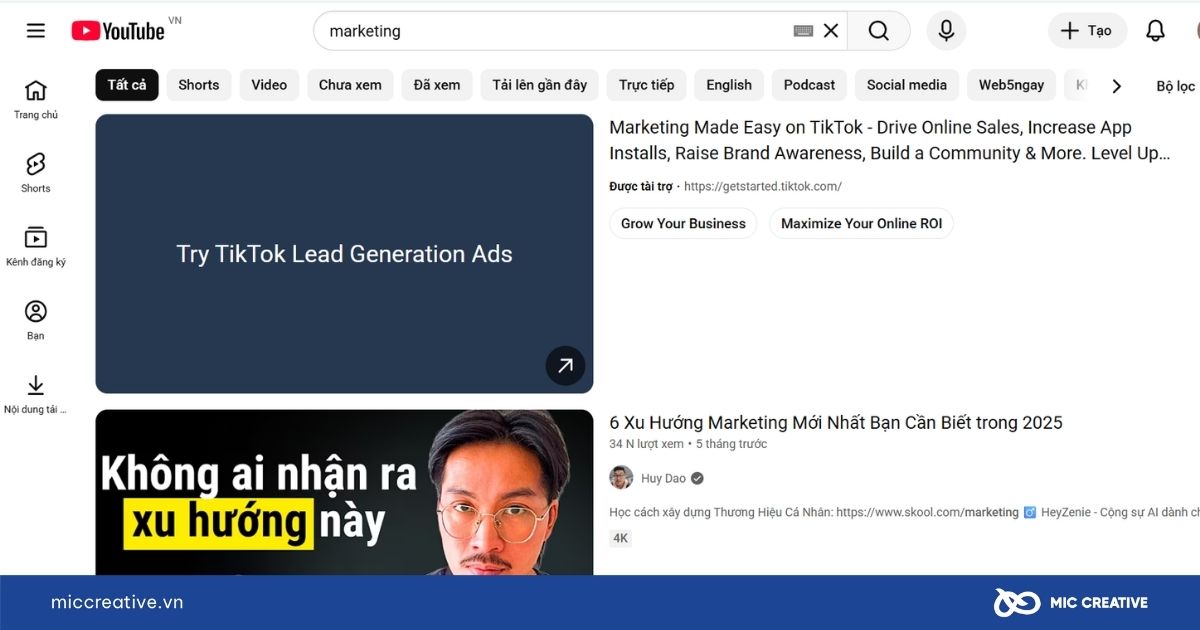This screenshot has height=630, width=1200.
Task: Switch to the Video filter tab
Action: (x=268, y=85)
